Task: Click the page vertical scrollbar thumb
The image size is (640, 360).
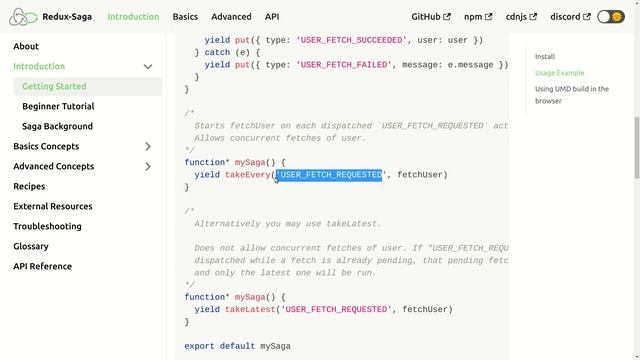Action: point(637,147)
